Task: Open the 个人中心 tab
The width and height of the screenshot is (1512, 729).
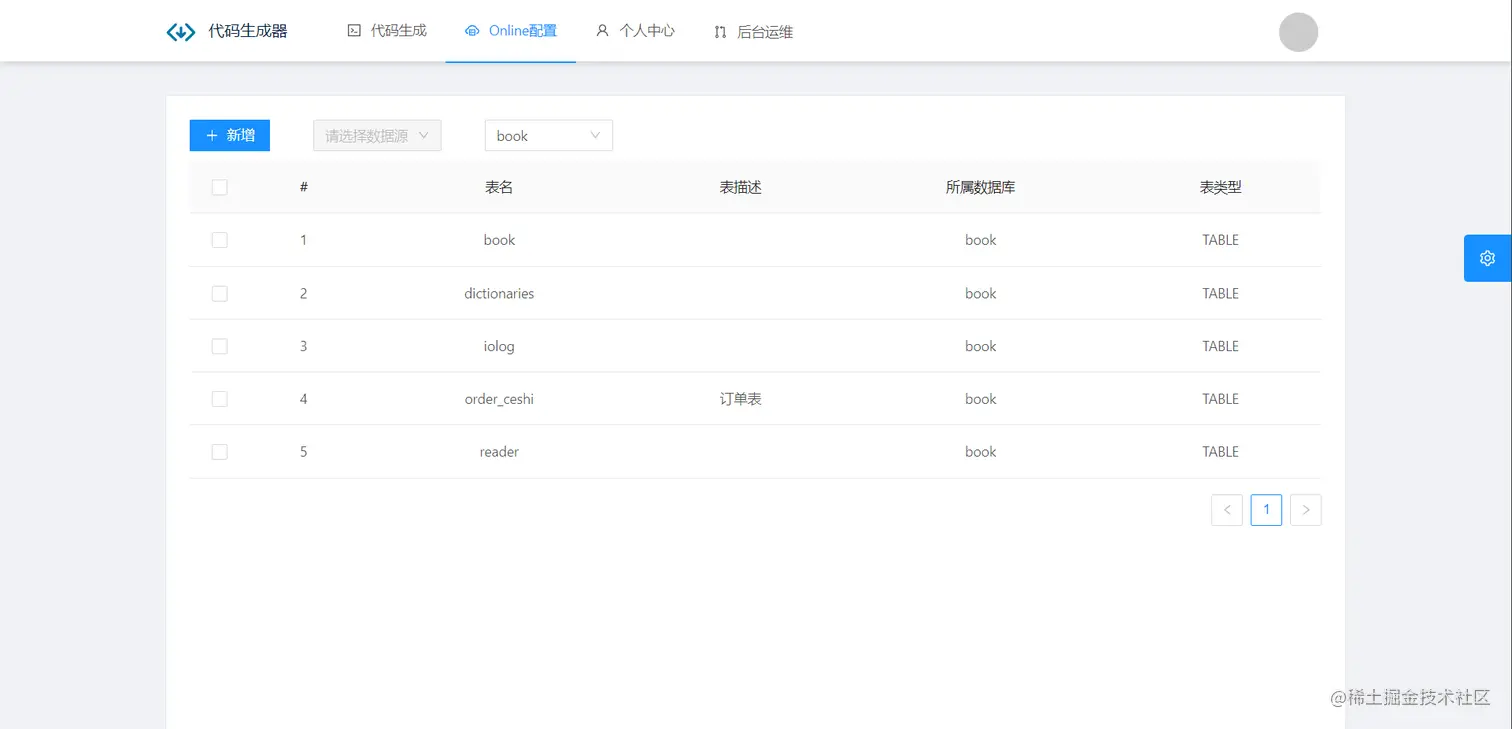Action: click(635, 31)
